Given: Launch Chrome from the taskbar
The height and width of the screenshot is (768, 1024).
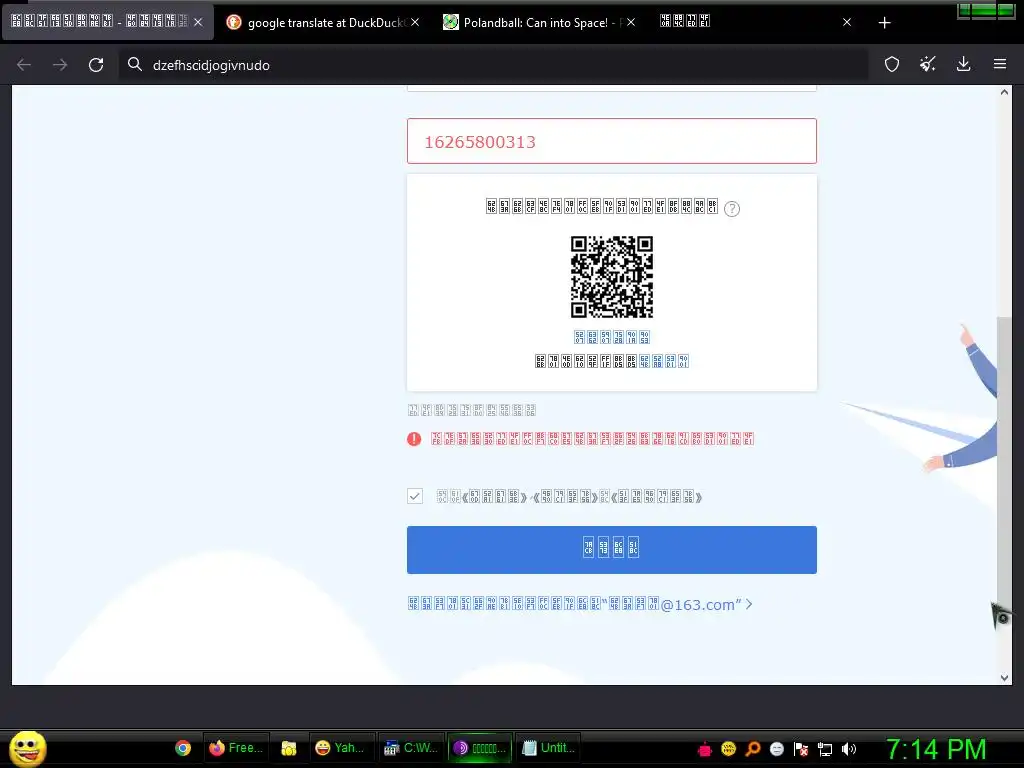Looking at the screenshot, I should 183,748.
